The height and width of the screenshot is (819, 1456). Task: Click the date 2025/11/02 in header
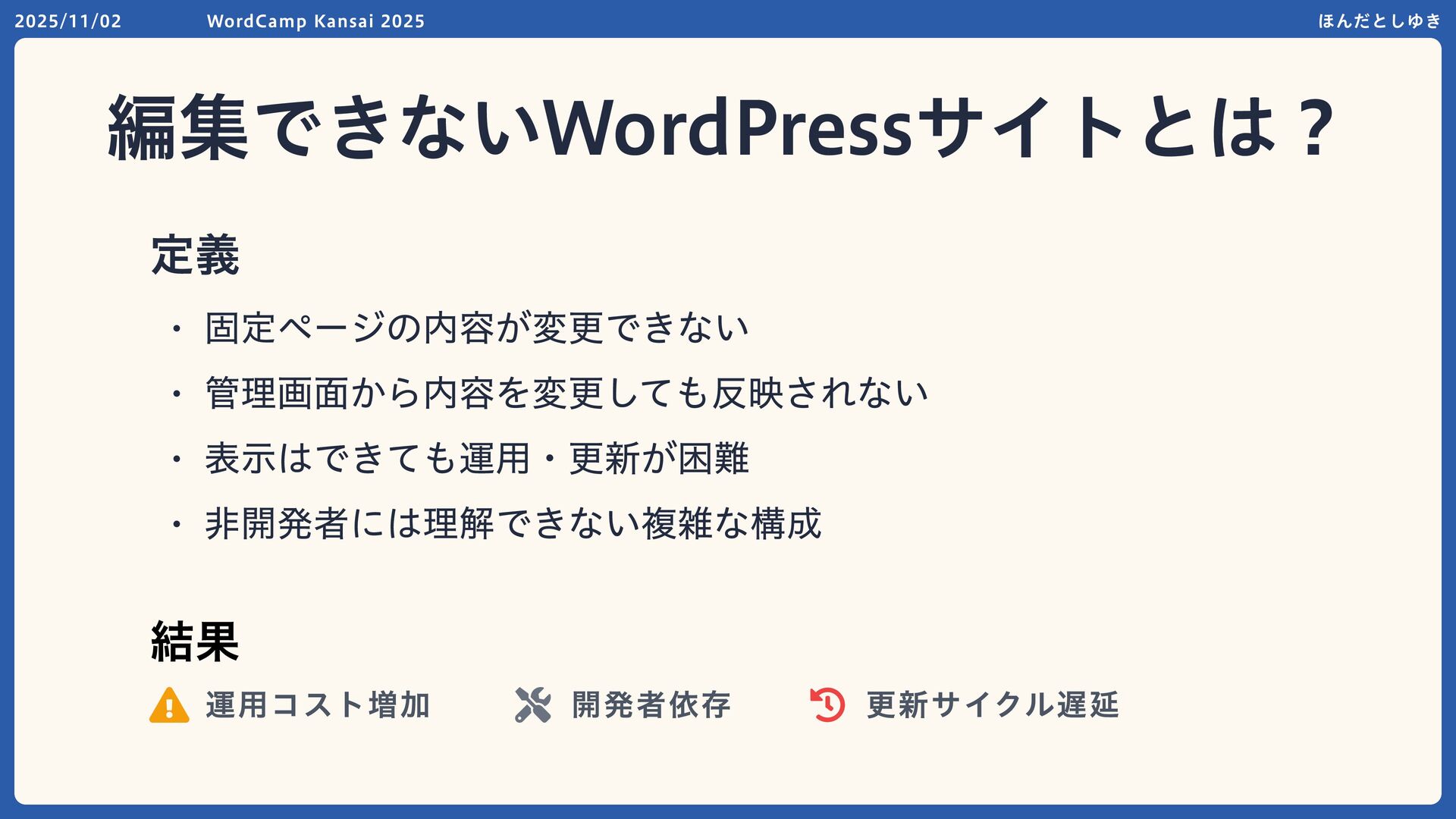(68, 21)
